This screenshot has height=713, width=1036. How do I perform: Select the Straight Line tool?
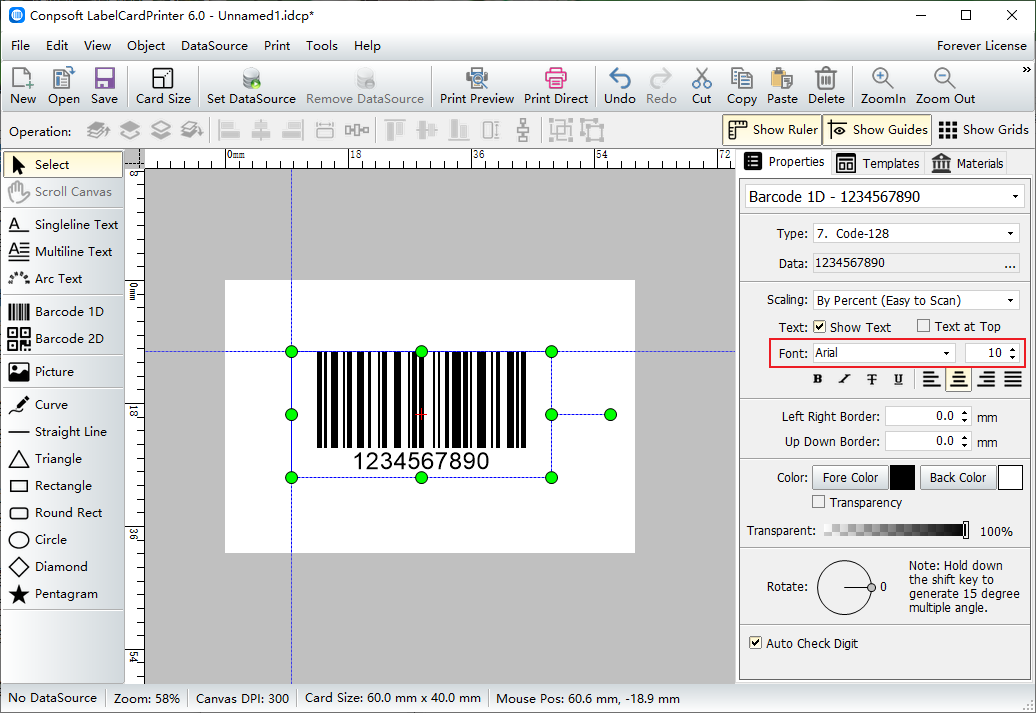(x=63, y=432)
